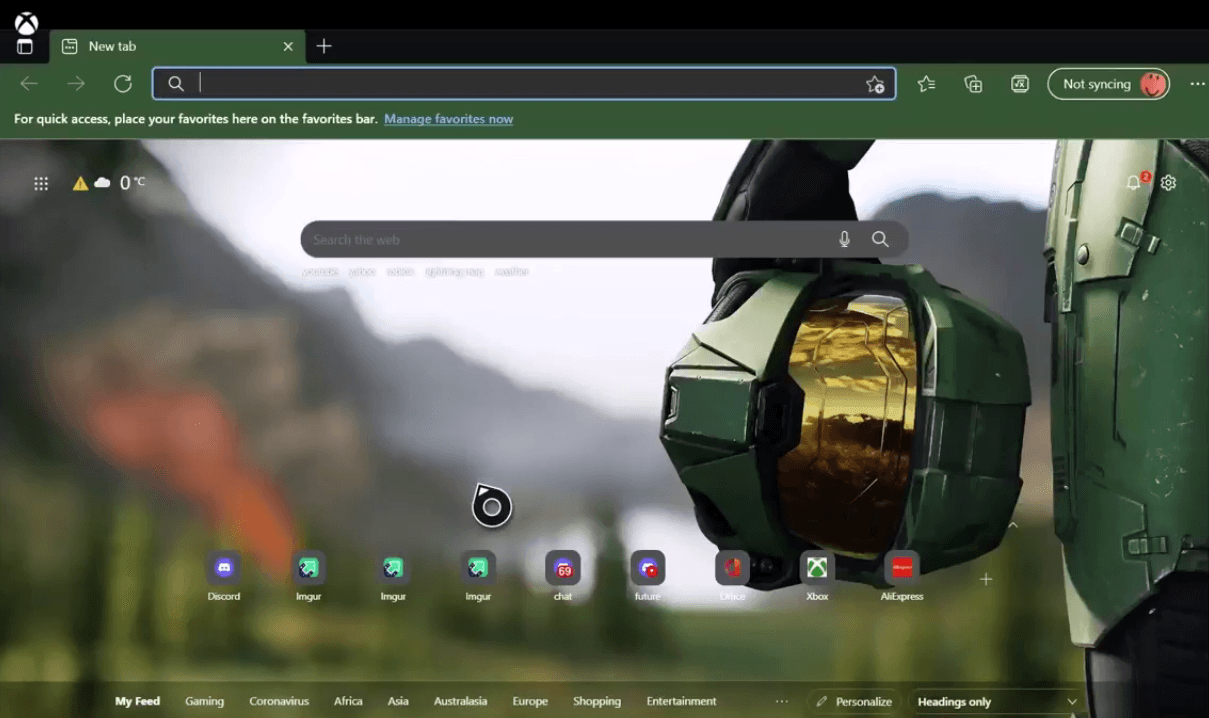The image size is (1209, 718).
Task: Open notifications via the bell icon
Action: pyautogui.click(x=1135, y=183)
